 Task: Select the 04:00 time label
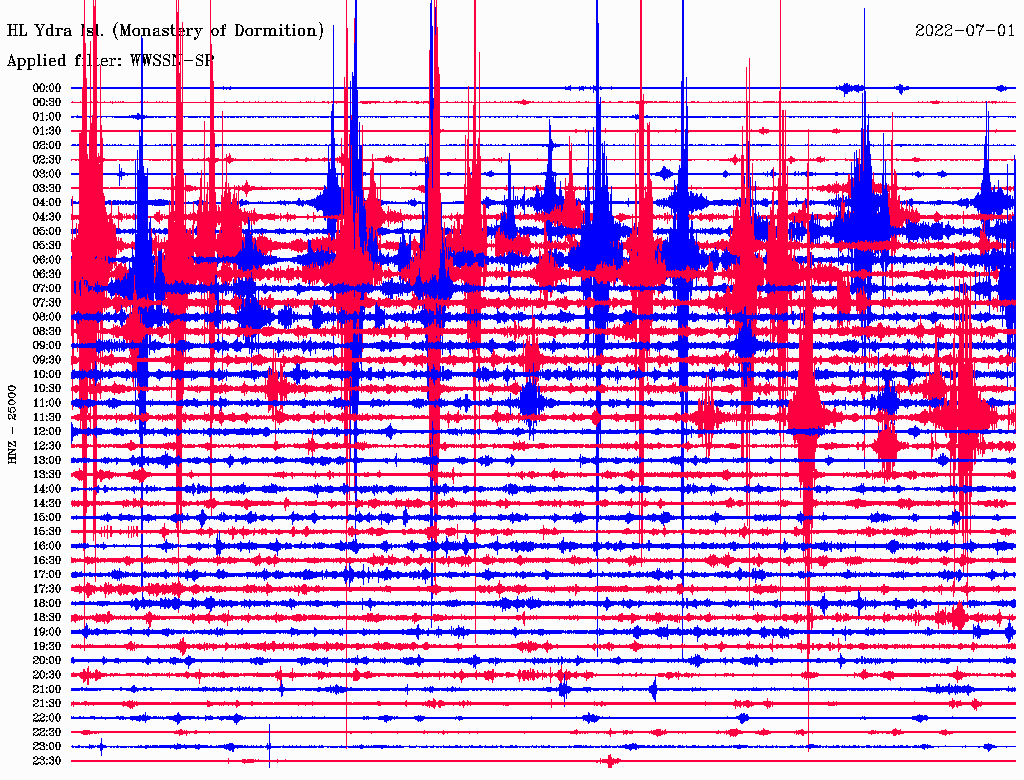[47, 203]
